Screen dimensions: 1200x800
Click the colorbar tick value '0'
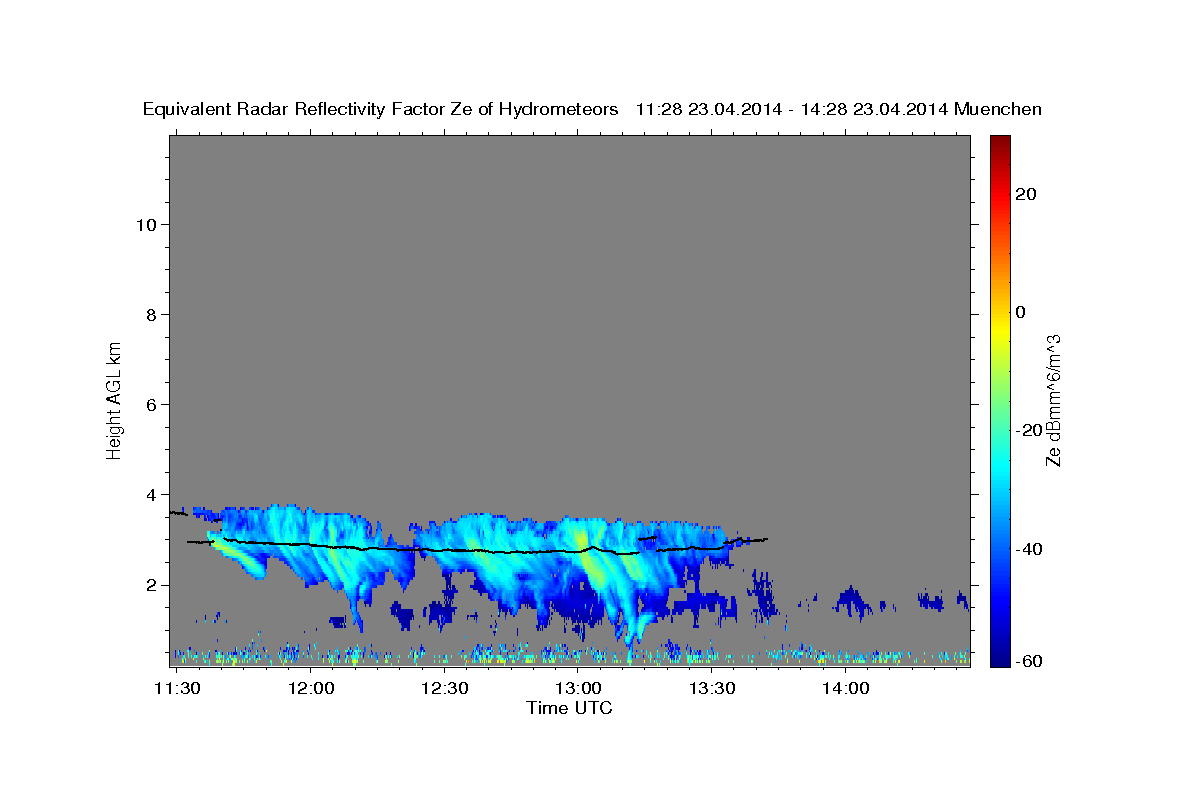coord(1020,312)
